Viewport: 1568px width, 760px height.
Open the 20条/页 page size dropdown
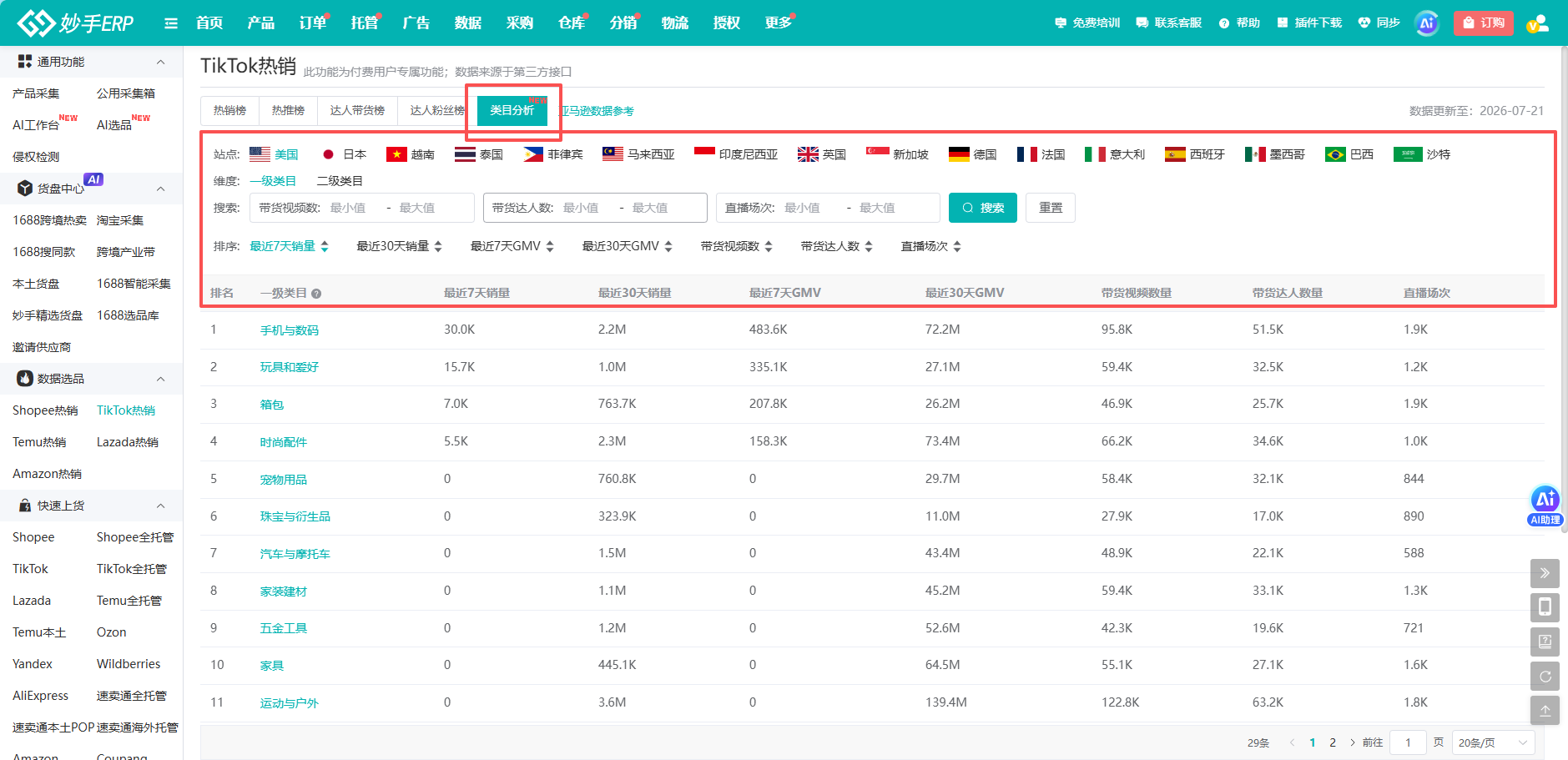point(1493,742)
